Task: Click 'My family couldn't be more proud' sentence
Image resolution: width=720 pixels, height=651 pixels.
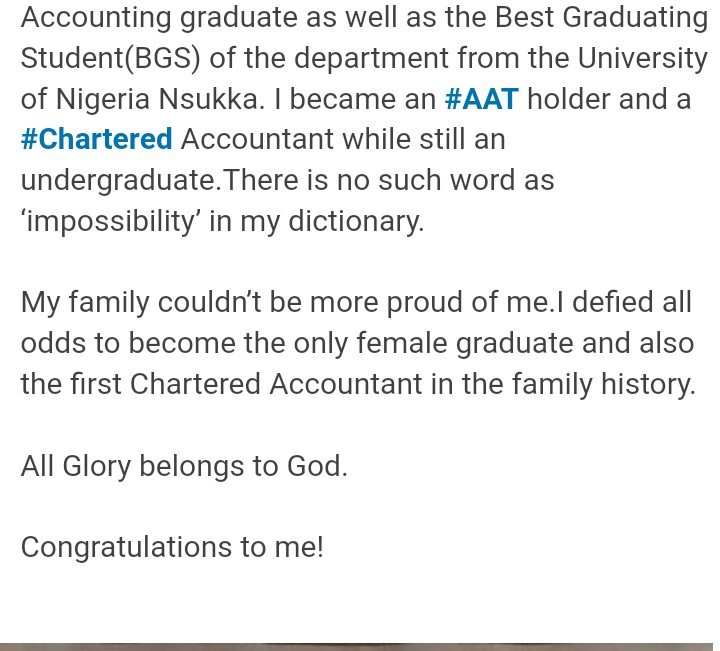Action: click(x=285, y=303)
